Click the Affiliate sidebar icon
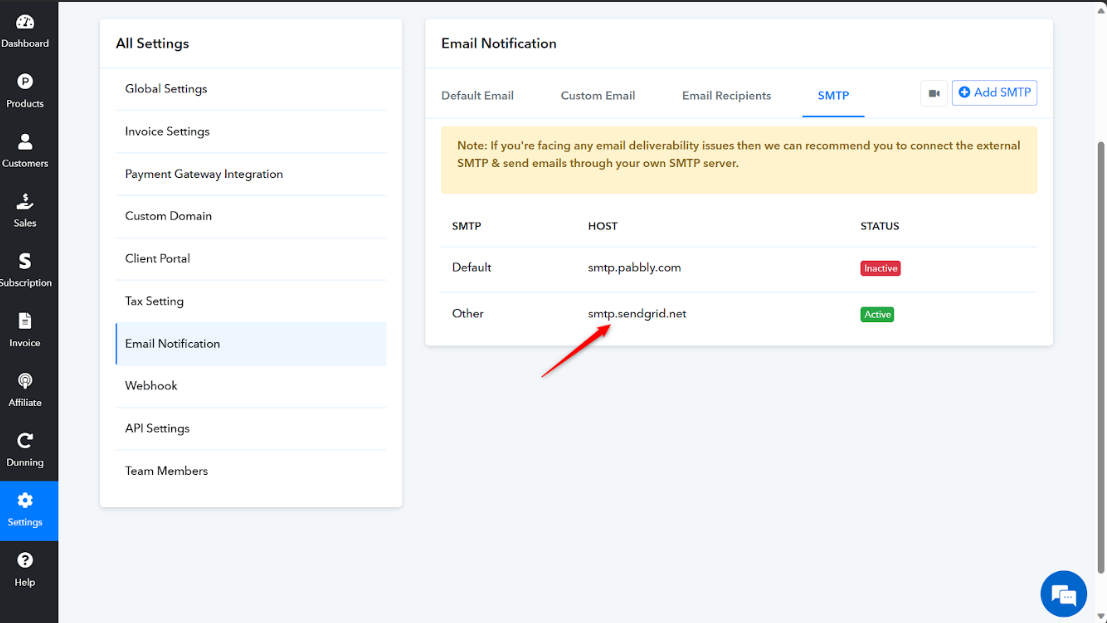Image resolution: width=1107 pixels, height=623 pixels. (x=25, y=381)
